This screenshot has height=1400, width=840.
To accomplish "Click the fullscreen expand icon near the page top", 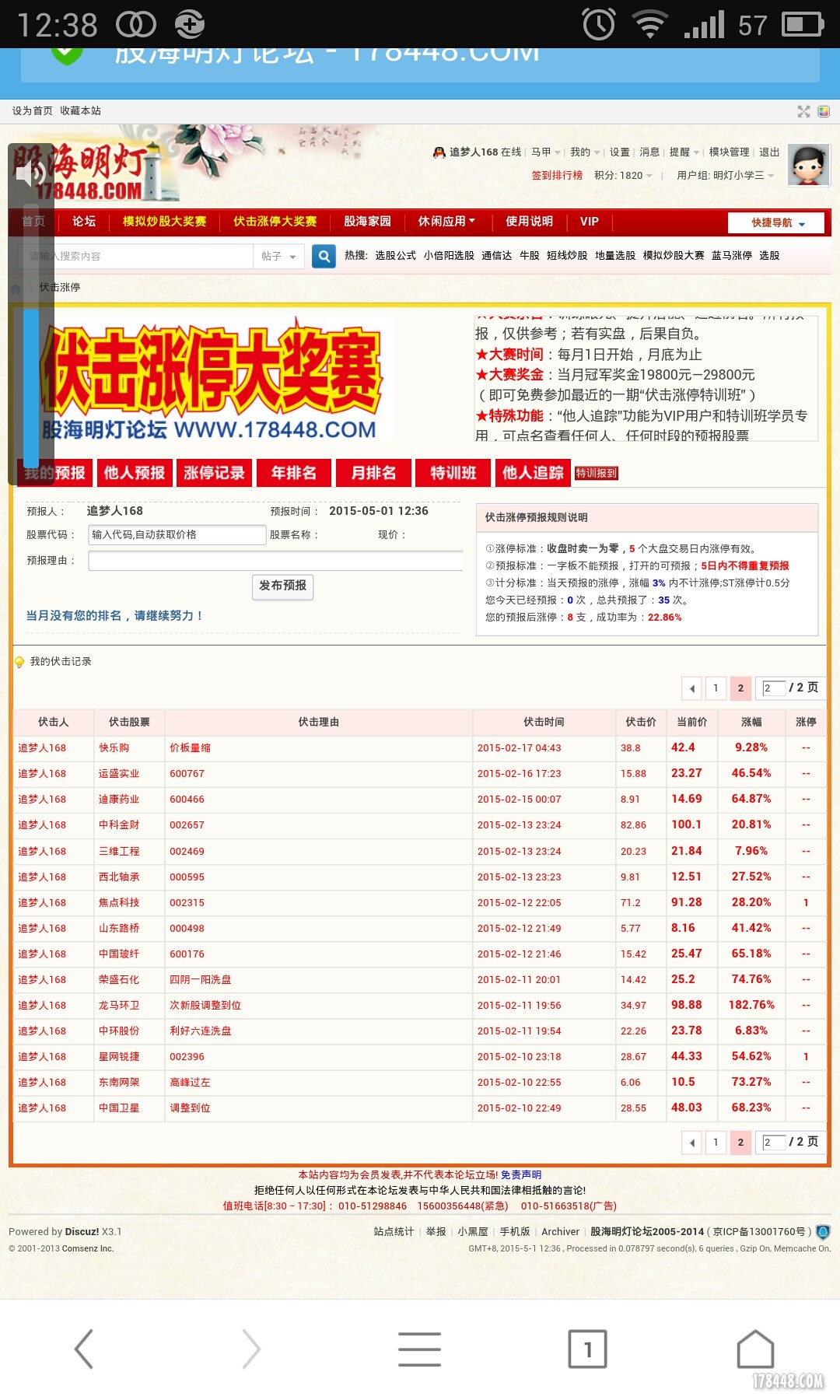I will tap(803, 111).
